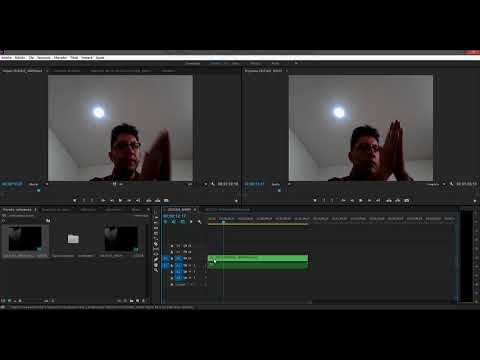The width and height of the screenshot is (480, 360).
Task: Select the folder bin in the Project panel
Action: 73,239
